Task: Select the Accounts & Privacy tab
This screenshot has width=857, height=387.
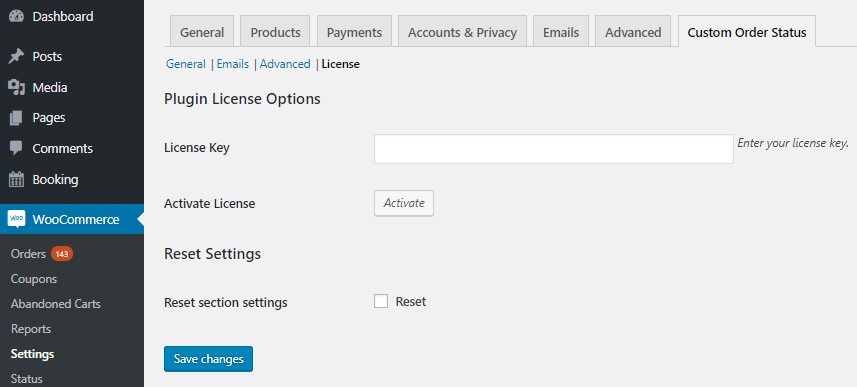Action: [462, 32]
